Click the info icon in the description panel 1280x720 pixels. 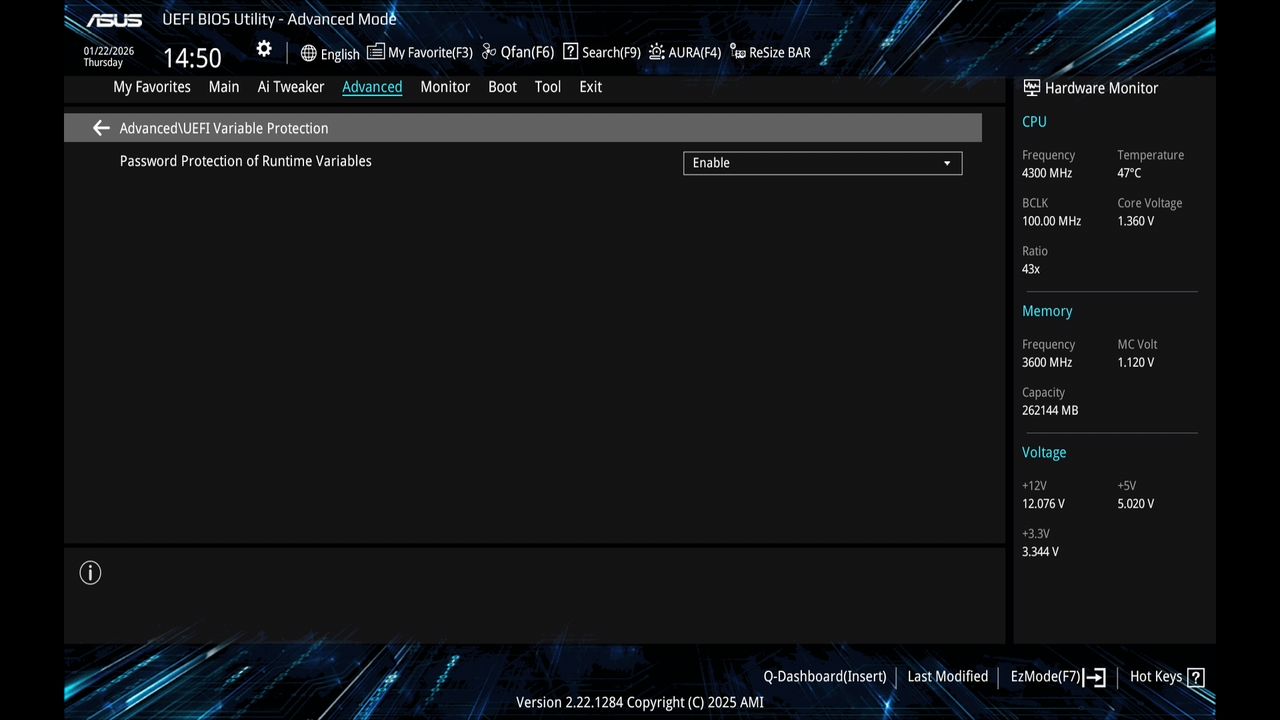tap(90, 572)
